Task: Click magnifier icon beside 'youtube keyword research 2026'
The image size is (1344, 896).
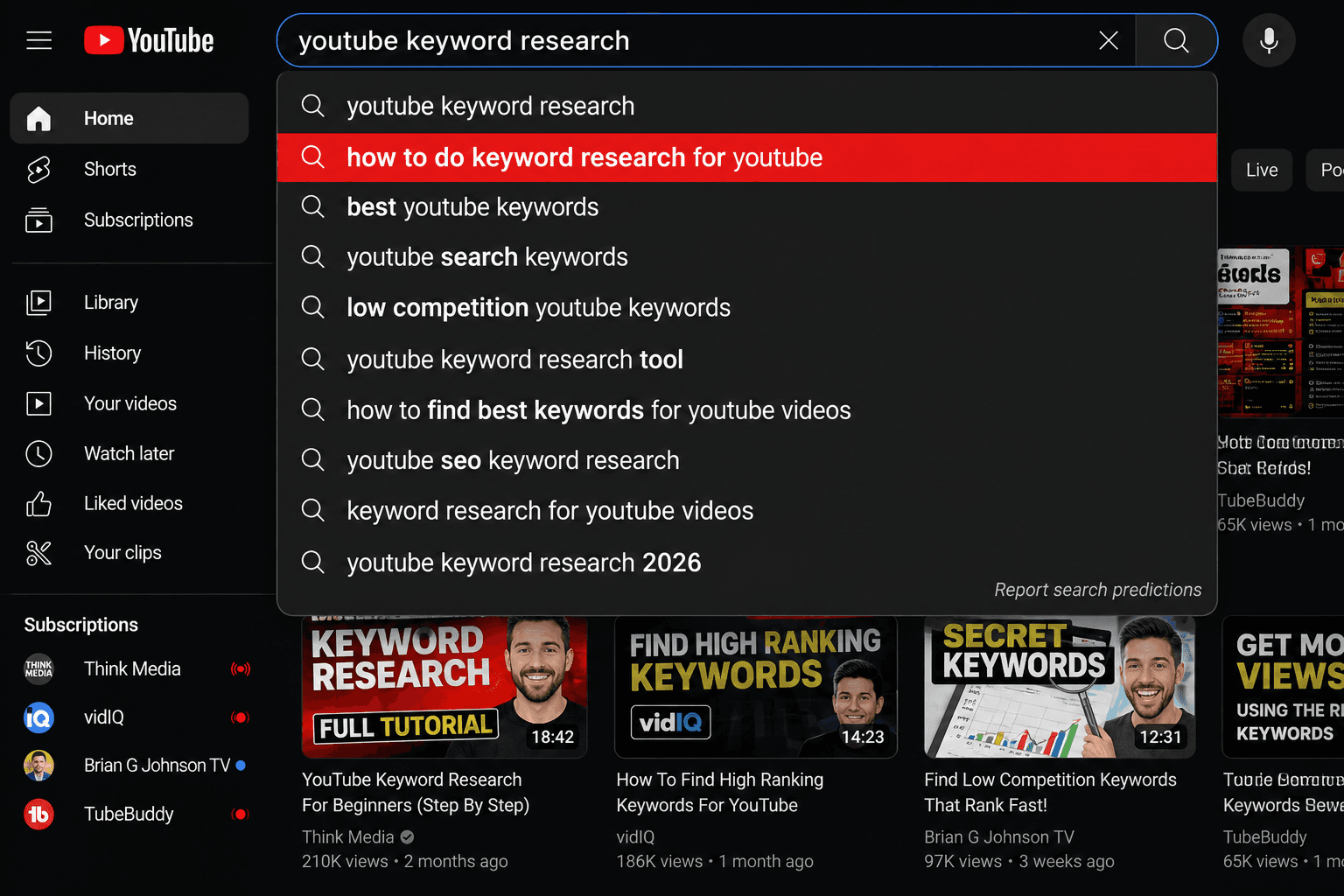Action: click(312, 562)
